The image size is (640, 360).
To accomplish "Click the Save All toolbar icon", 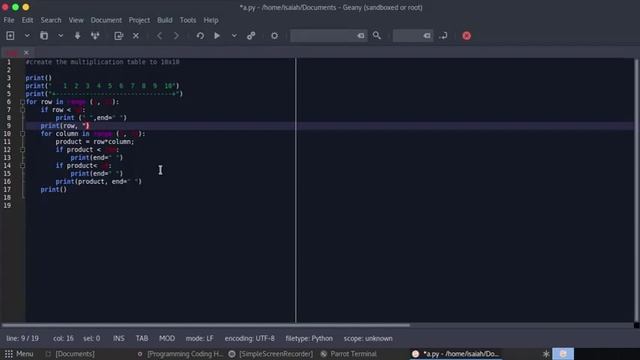I will coord(95,36).
